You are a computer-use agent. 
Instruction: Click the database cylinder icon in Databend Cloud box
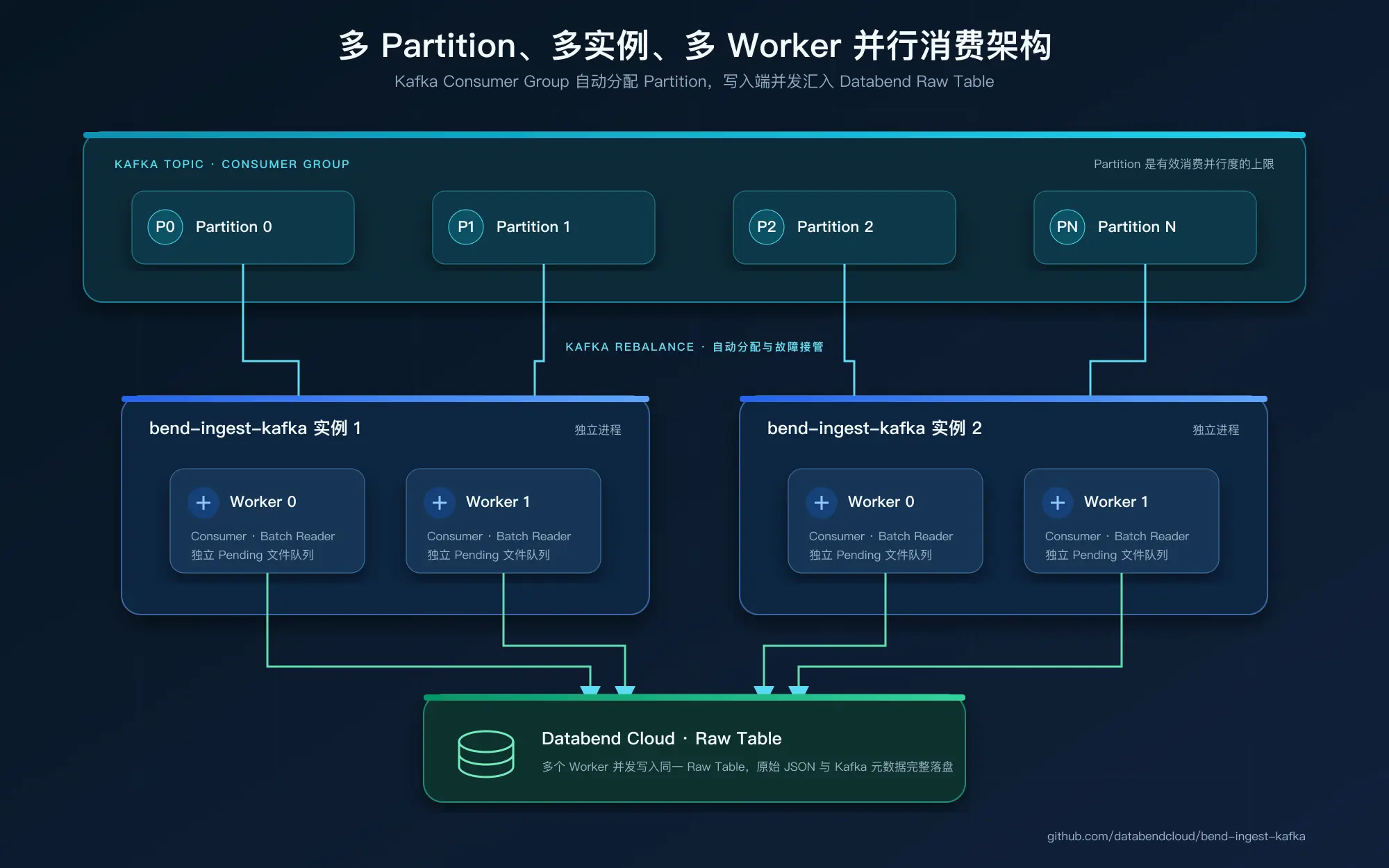tap(486, 753)
